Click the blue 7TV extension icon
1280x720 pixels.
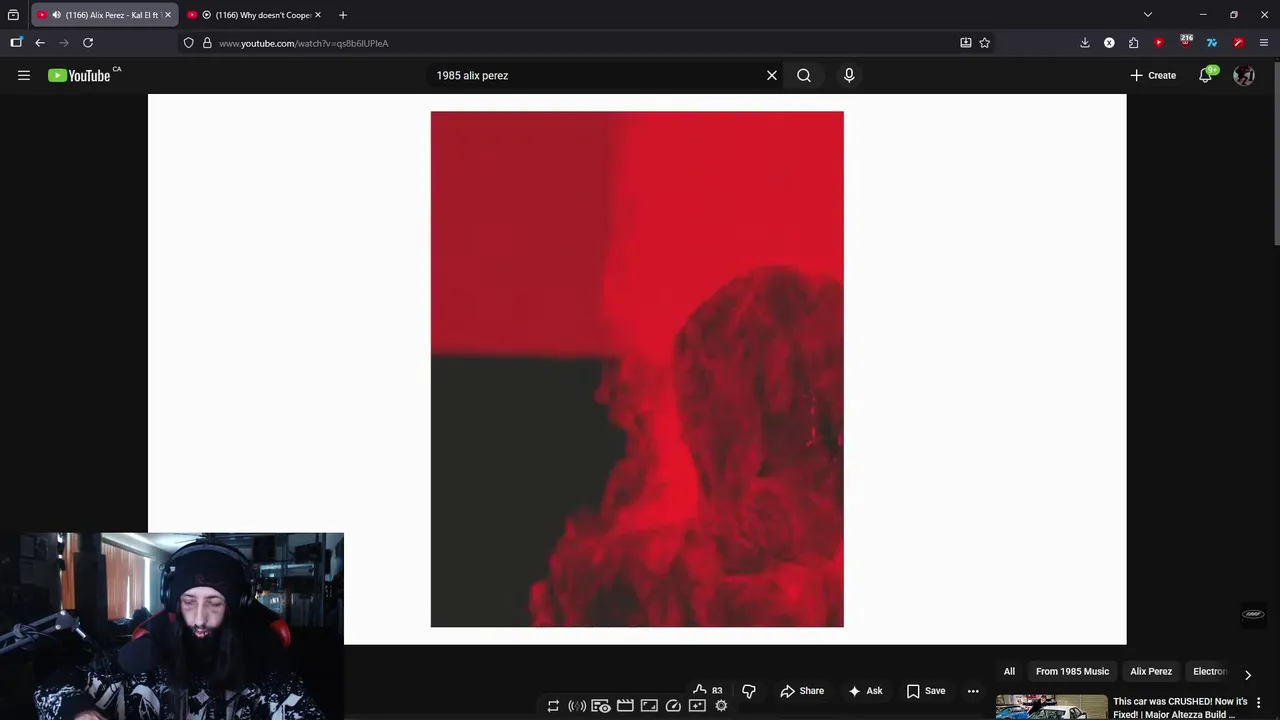tap(1212, 43)
